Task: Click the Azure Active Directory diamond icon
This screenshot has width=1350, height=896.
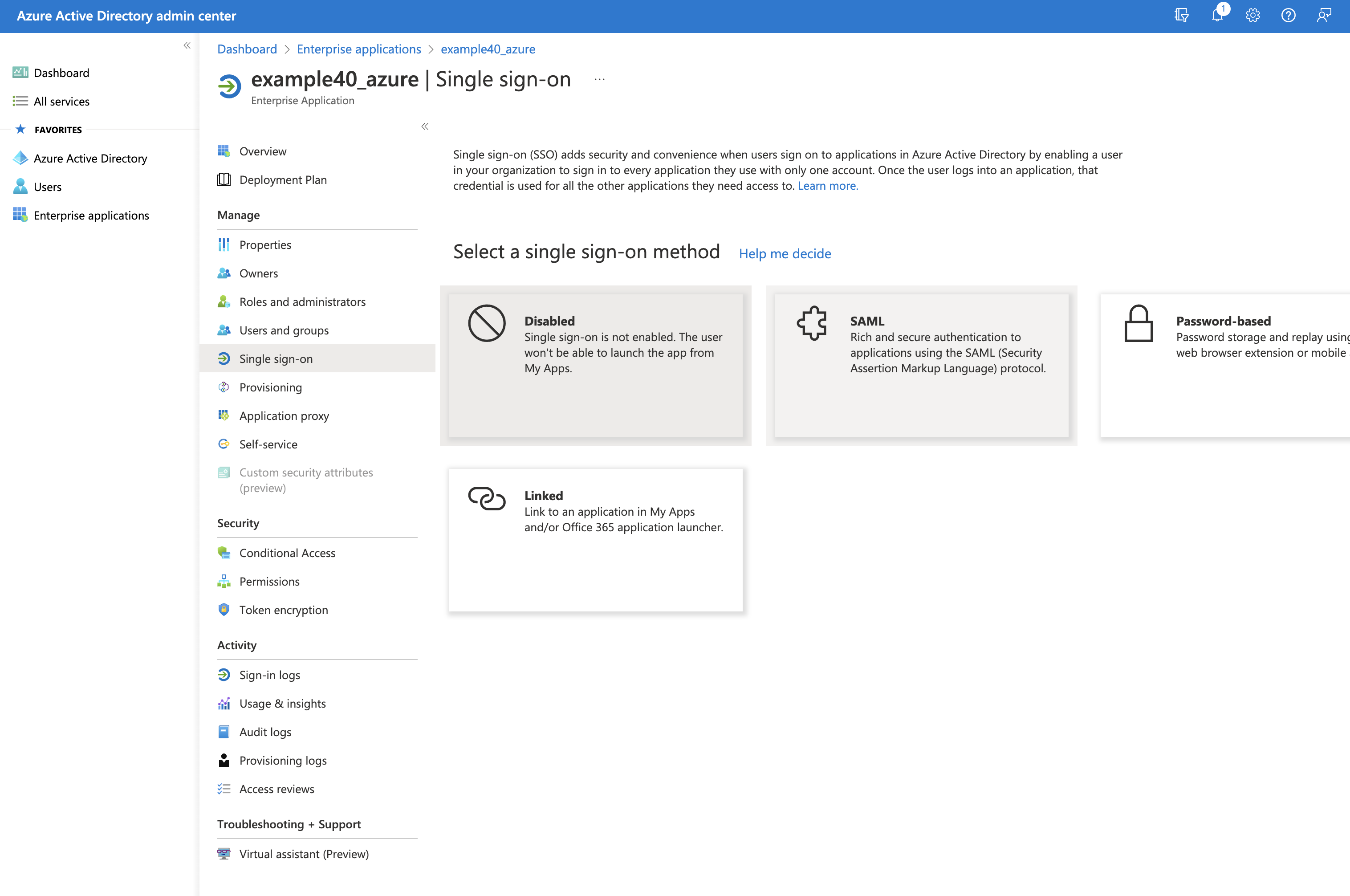Action: point(20,158)
